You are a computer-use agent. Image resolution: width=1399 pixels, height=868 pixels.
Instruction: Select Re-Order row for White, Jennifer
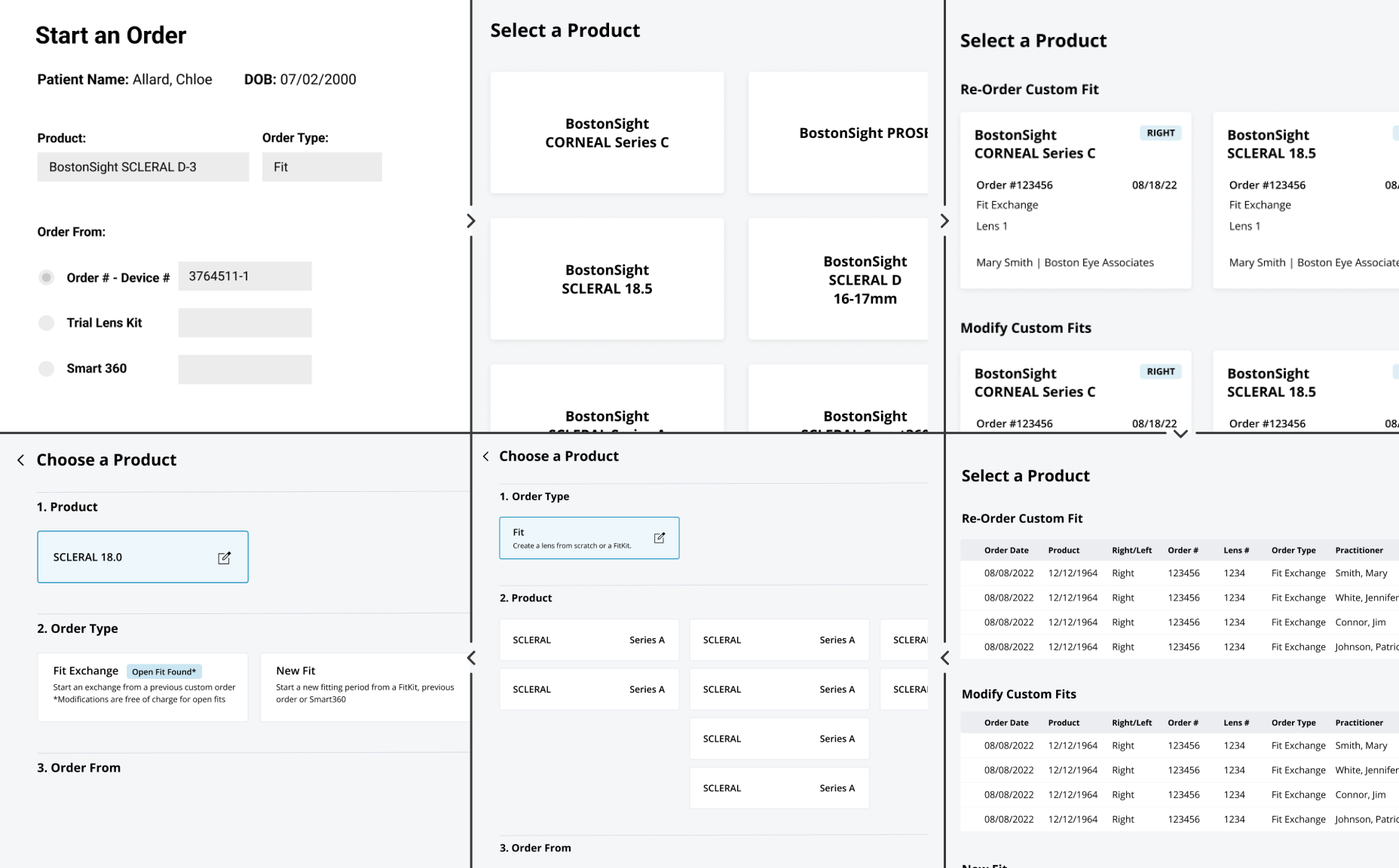[x=1180, y=598]
